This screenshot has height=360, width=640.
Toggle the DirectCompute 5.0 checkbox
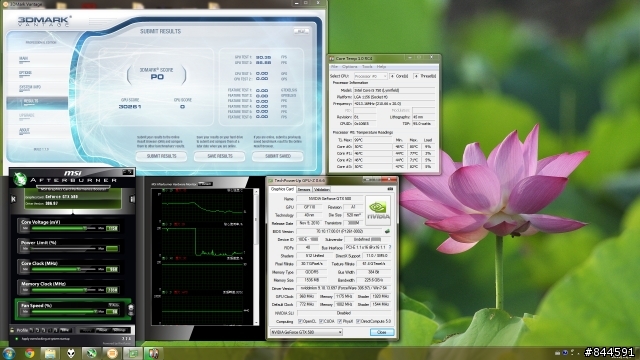click(358, 321)
